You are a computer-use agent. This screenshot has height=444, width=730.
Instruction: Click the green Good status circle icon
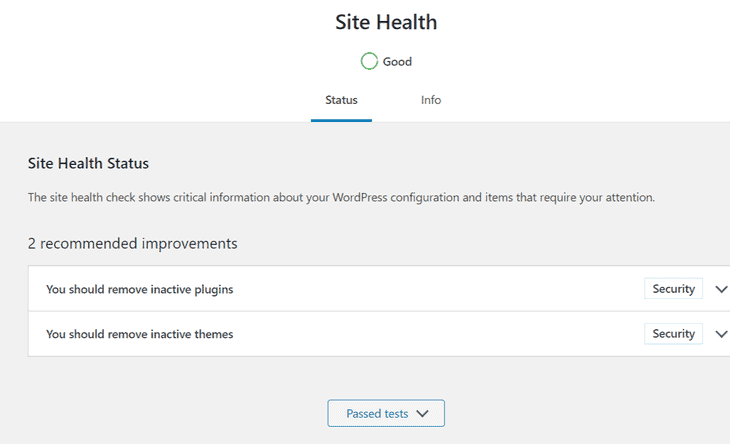(369, 61)
